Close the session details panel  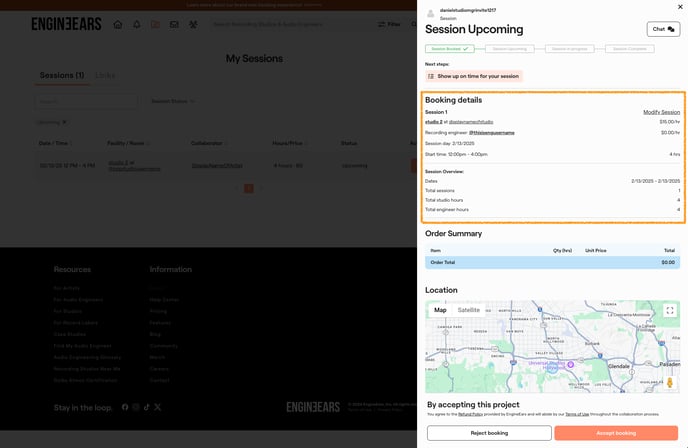[678, 6]
